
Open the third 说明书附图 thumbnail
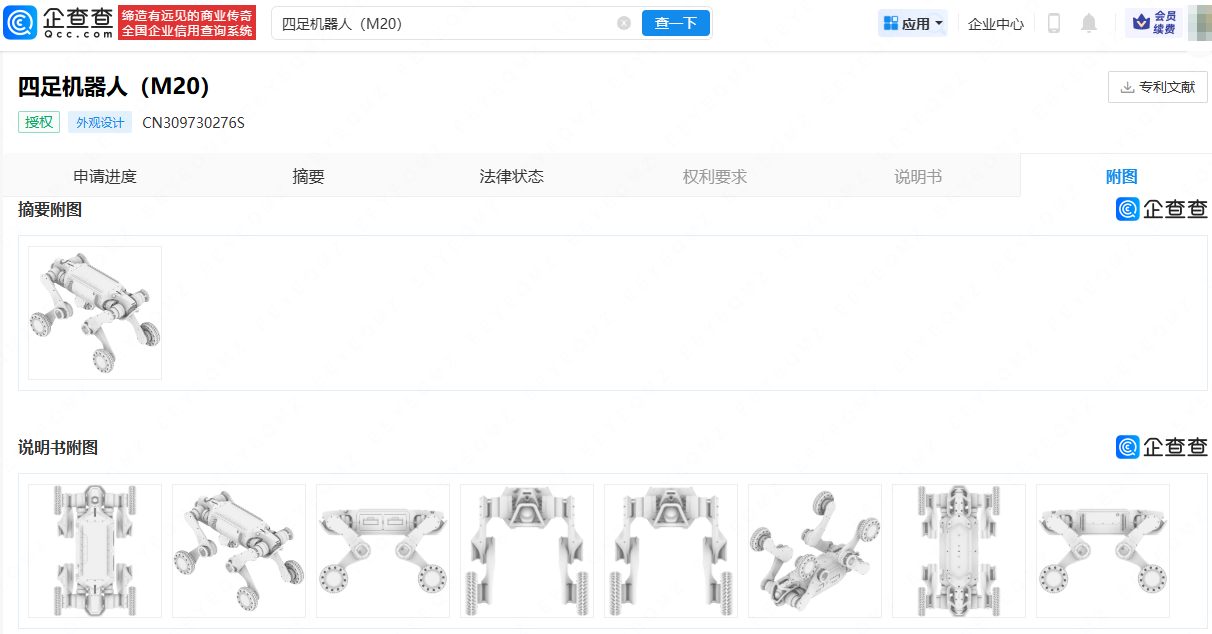[x=383, y=551]
